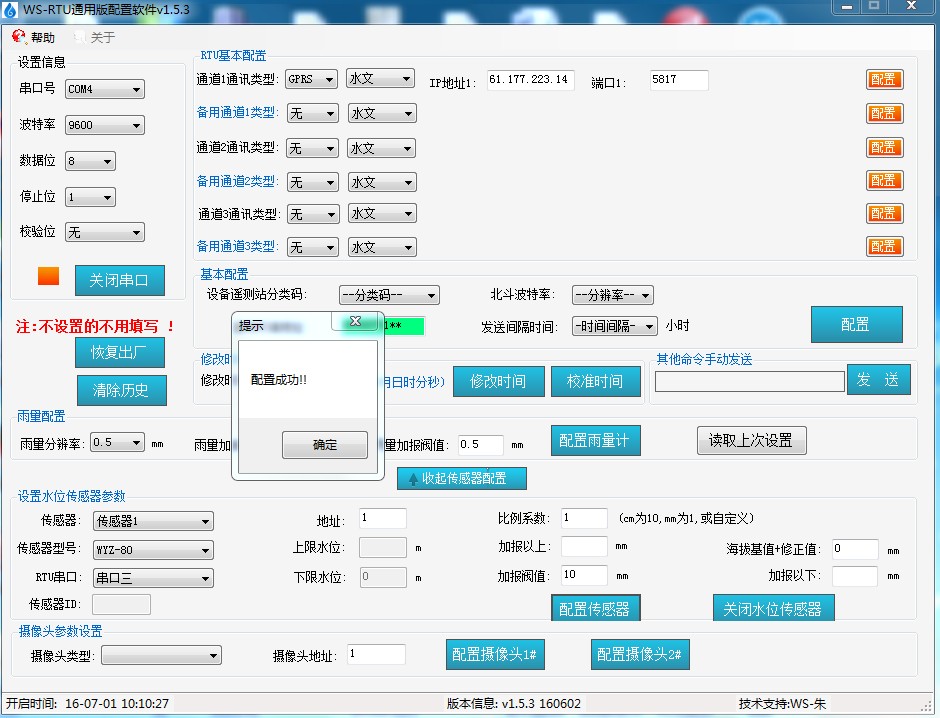Close the 提示 dialog with X button
940x718 pixels.
coord(353,322)
